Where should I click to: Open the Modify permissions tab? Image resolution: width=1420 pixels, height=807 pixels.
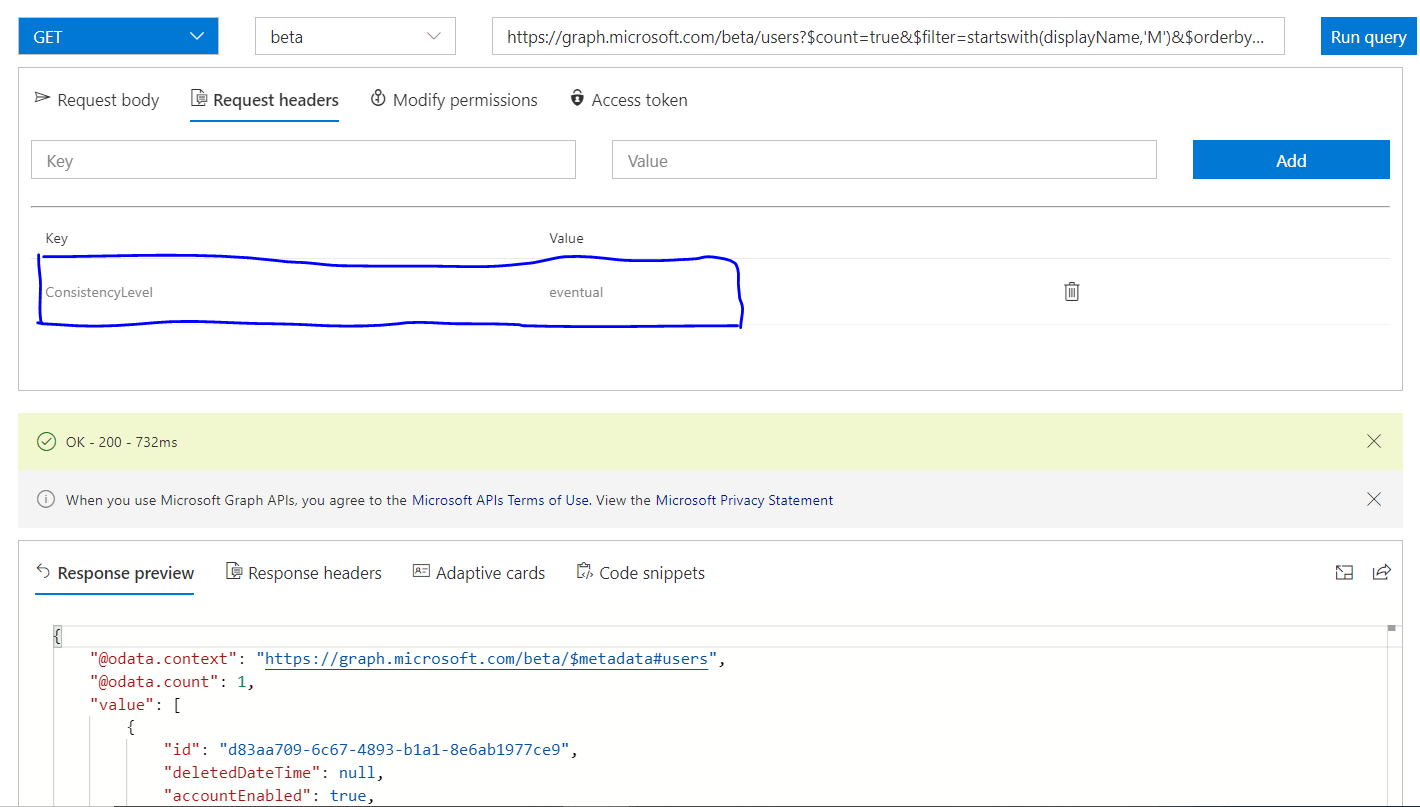454,100
